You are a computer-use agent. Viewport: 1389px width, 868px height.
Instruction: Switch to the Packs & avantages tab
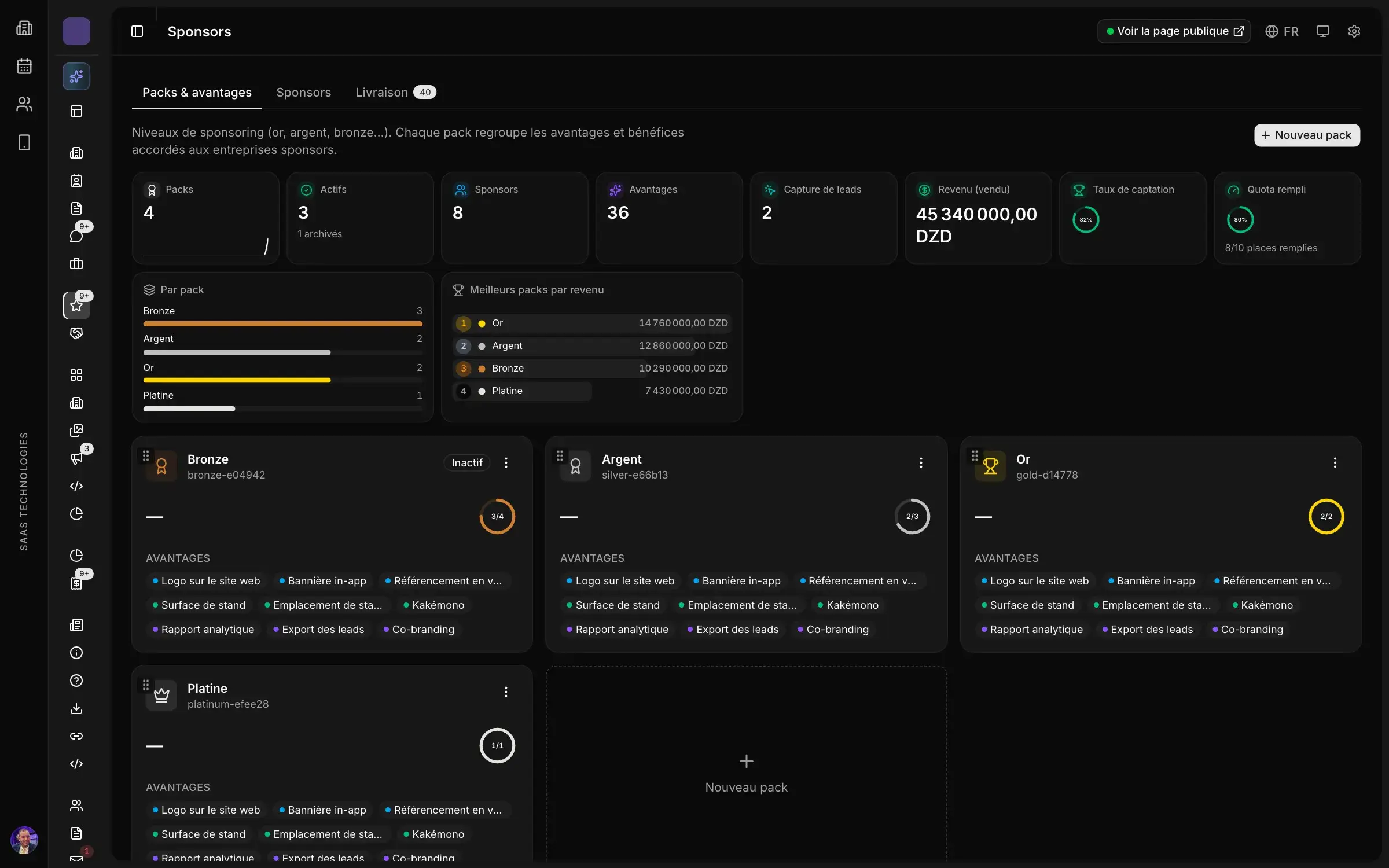coord(197,93)
